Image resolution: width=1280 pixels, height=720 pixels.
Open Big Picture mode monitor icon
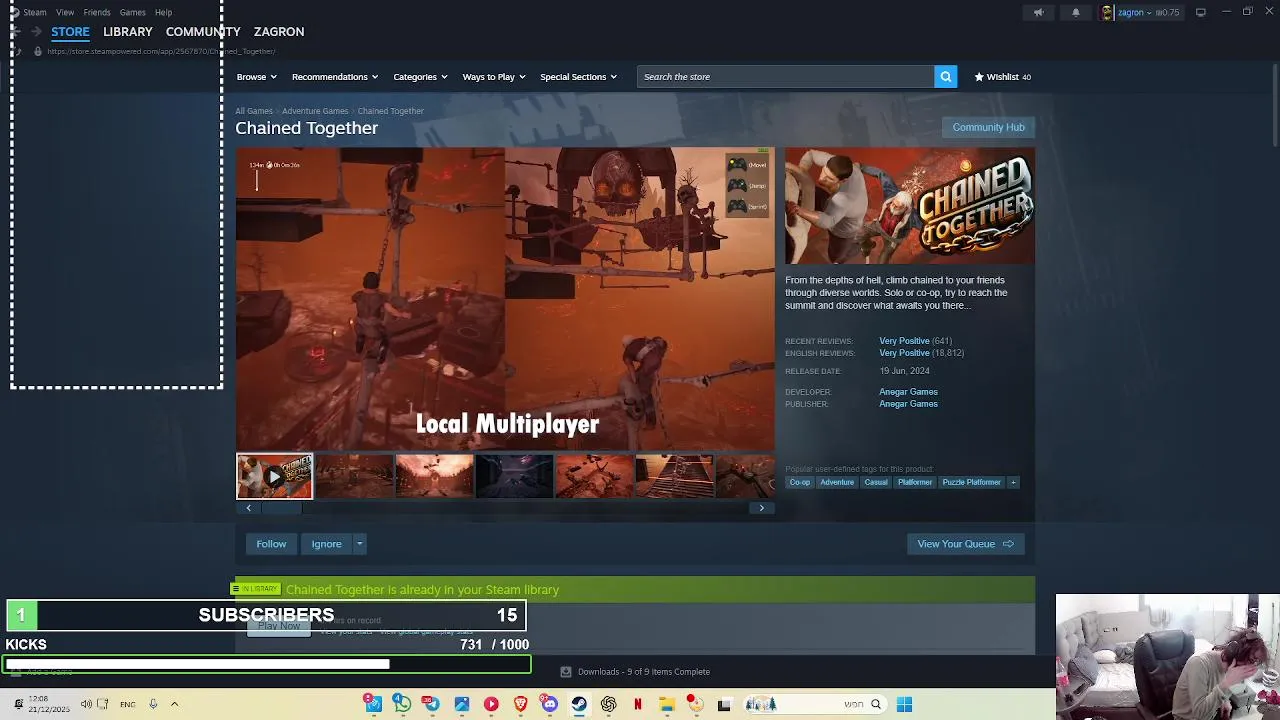point(1200,12)
